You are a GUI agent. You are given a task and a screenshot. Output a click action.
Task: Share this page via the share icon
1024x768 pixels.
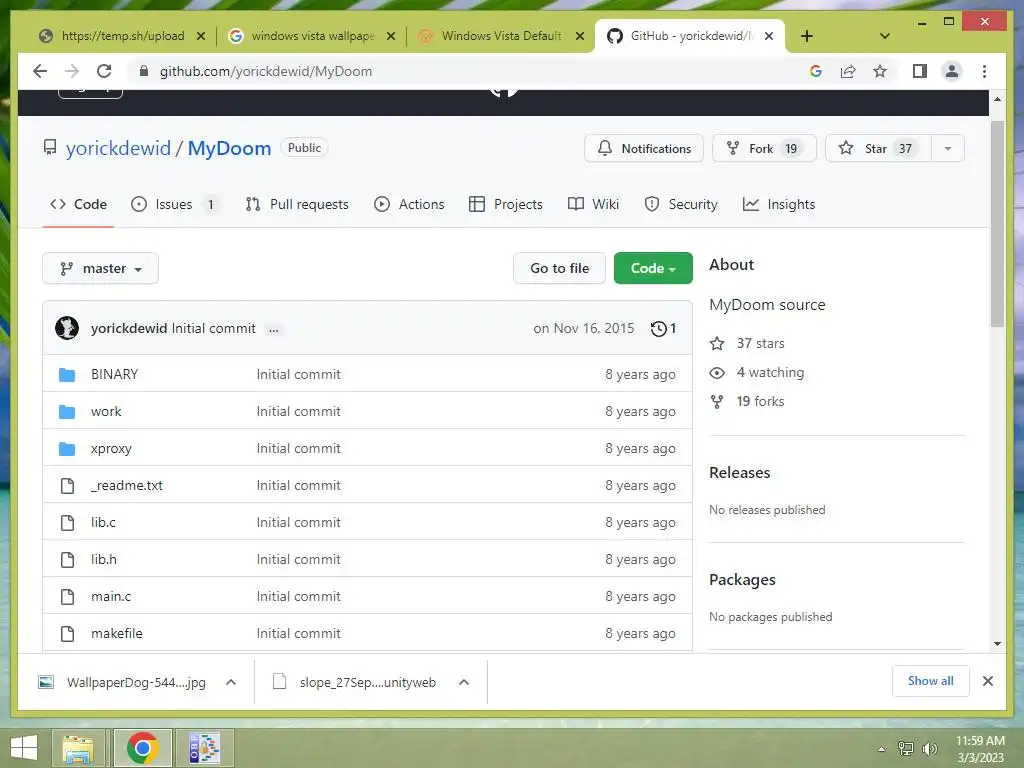point(848,71)
